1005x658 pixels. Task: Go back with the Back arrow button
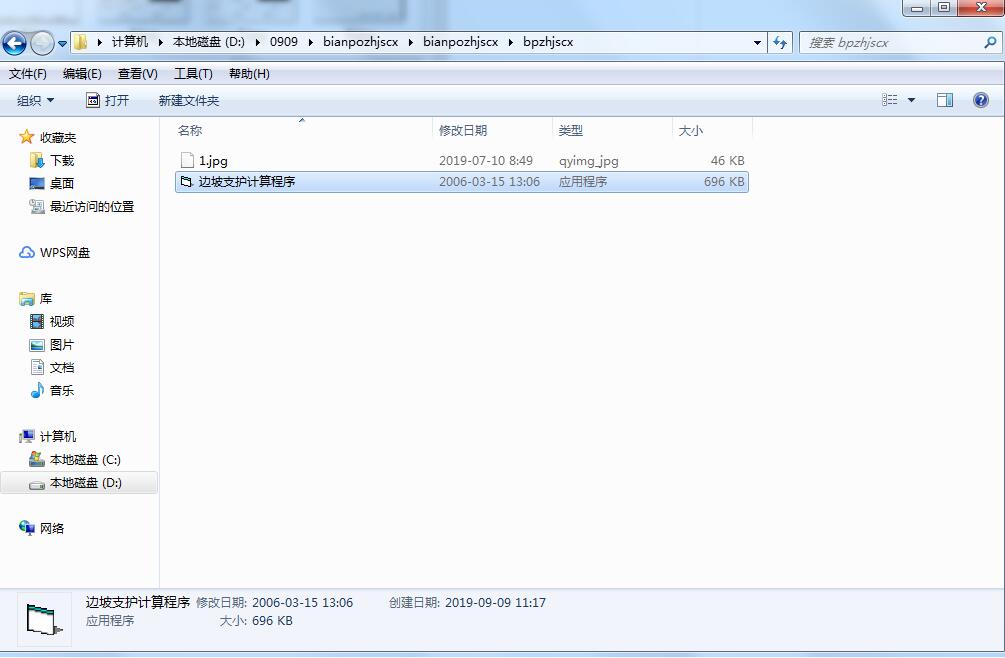pyautogui.click(x=14, y=44)
